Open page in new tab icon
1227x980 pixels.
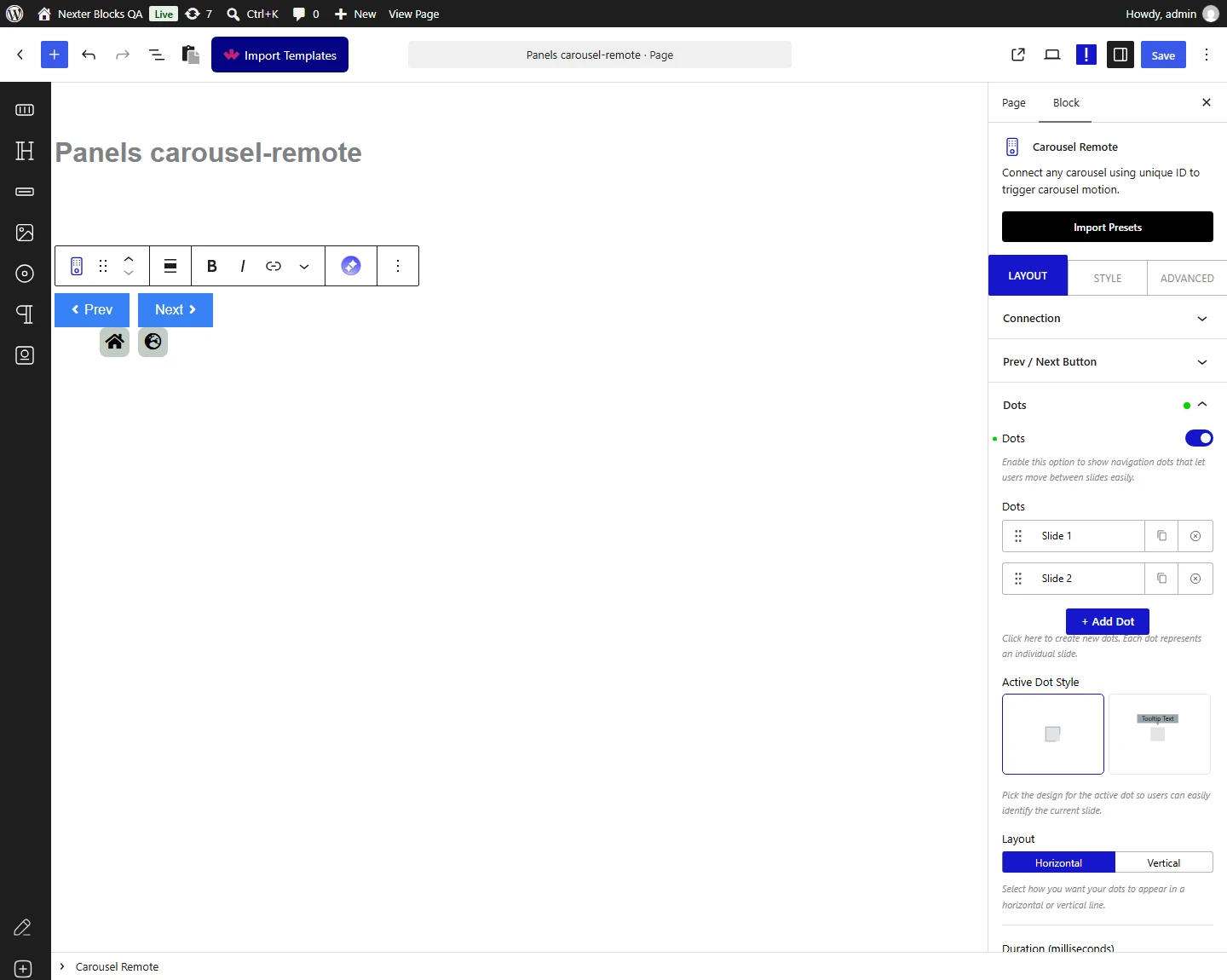click(1018, 55)
